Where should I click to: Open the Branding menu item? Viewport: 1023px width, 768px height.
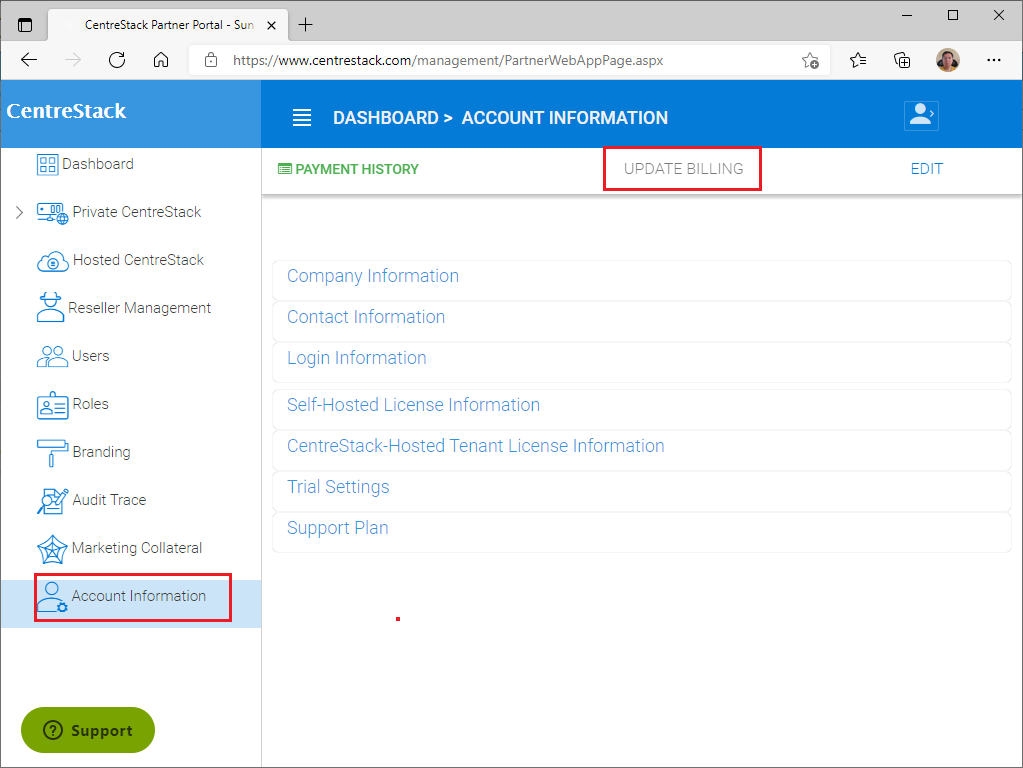102,452
